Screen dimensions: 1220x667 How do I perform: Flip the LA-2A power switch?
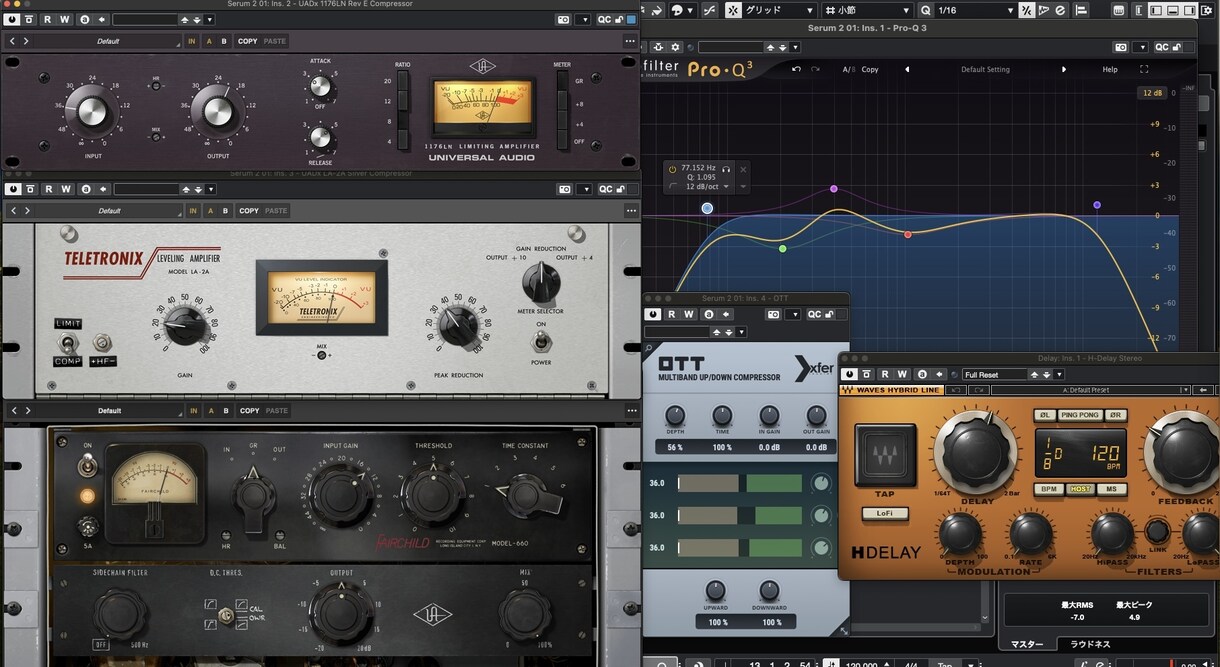(x=541, y=343)
